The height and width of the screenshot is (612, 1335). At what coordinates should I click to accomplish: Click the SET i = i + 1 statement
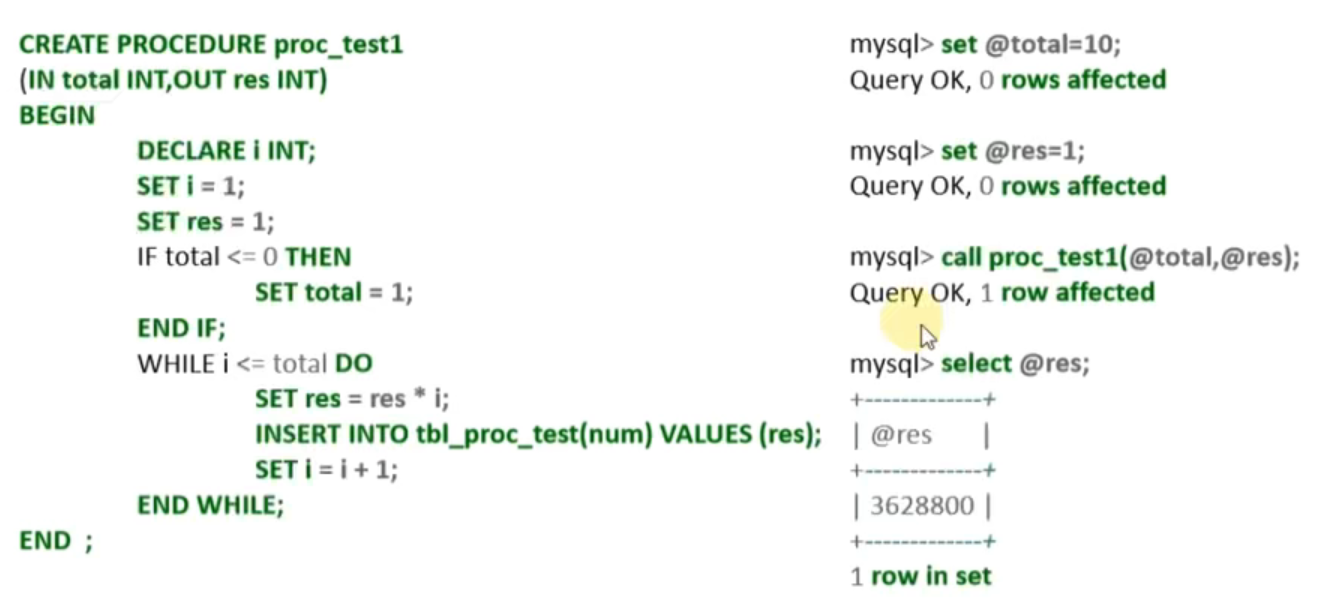click(326, 469)
